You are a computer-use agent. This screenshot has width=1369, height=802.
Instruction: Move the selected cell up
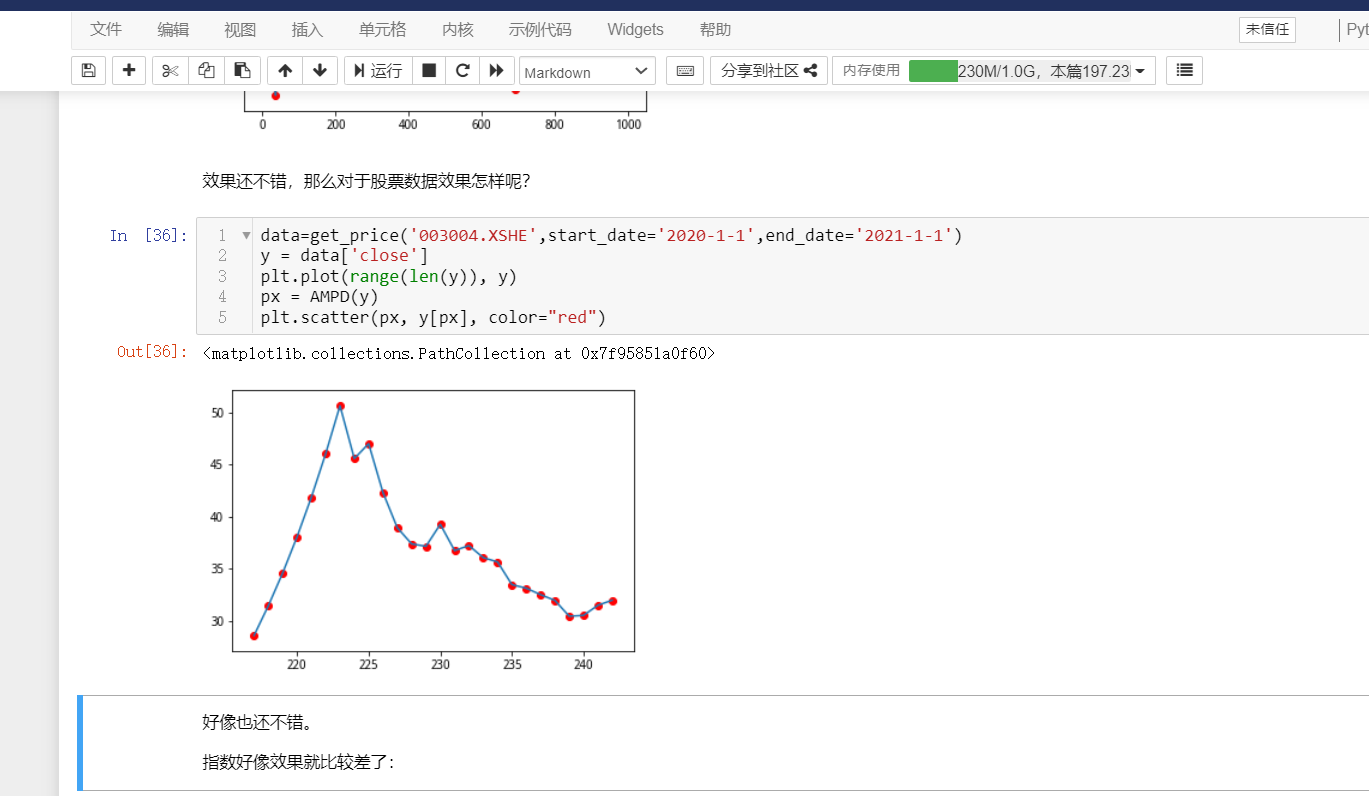285,70
